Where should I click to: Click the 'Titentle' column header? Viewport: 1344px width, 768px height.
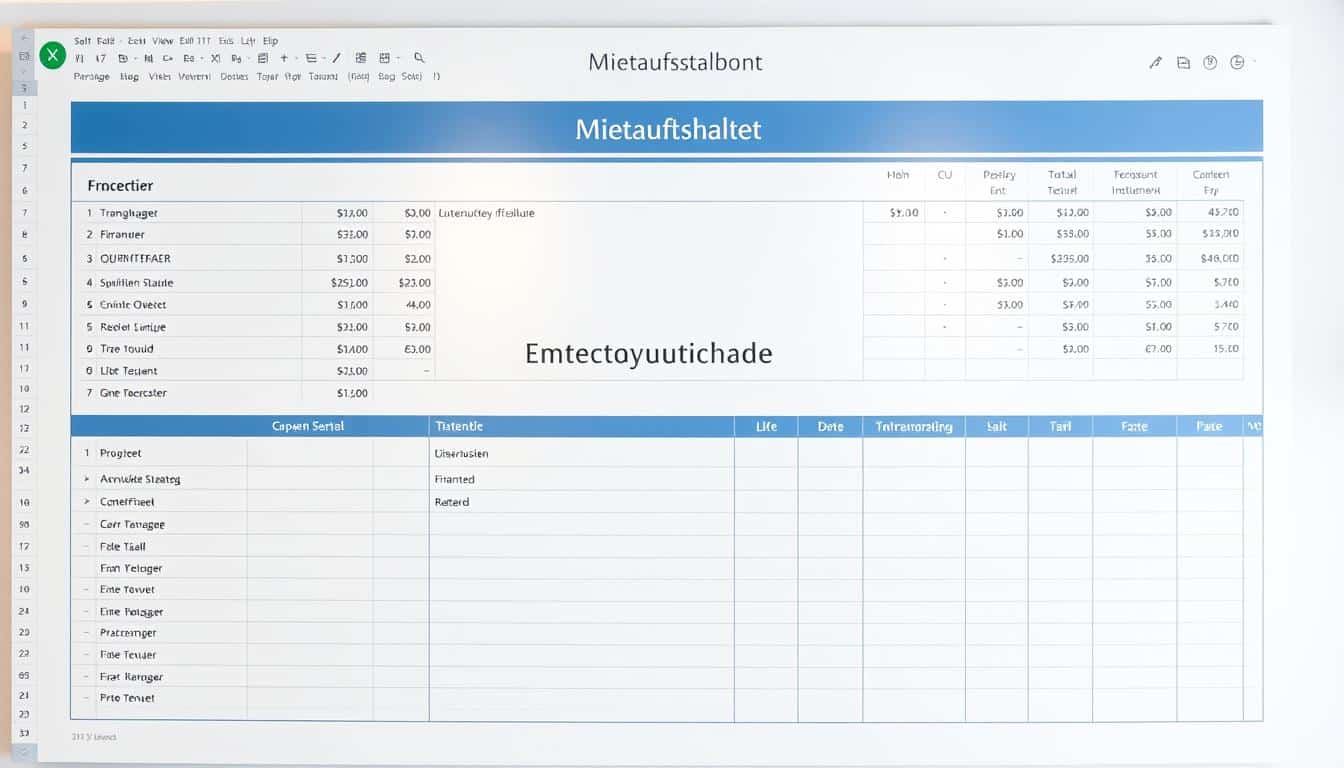pyautogui.click(x=459, y=427)
